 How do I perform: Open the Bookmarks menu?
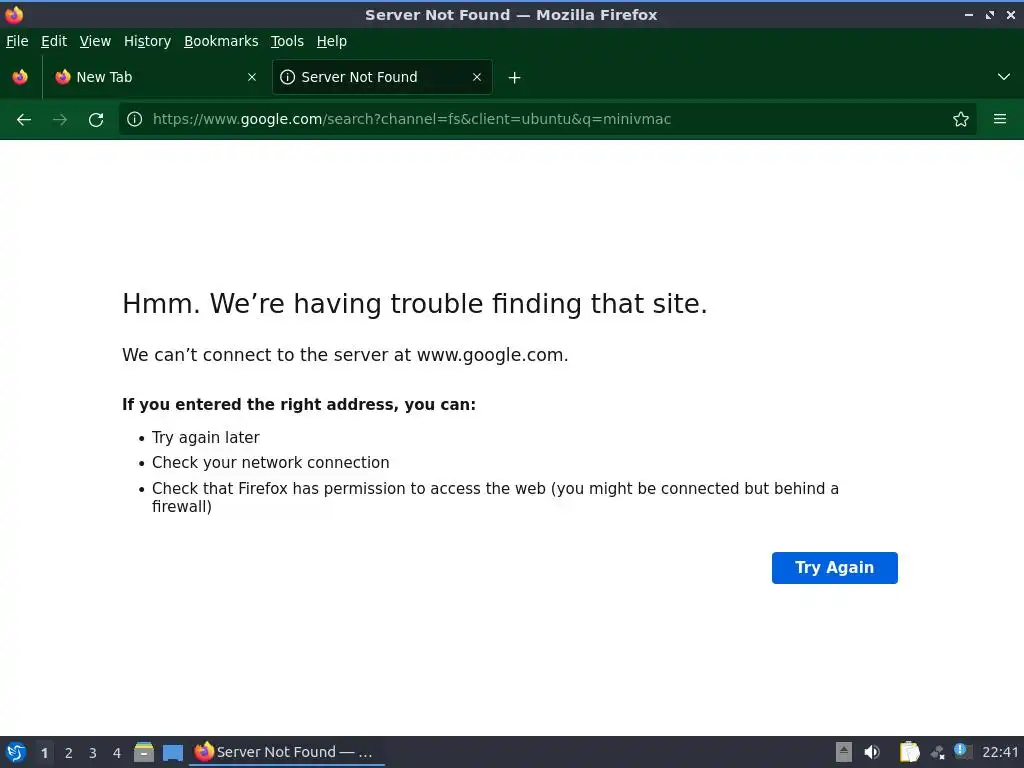tap(221, 41)
